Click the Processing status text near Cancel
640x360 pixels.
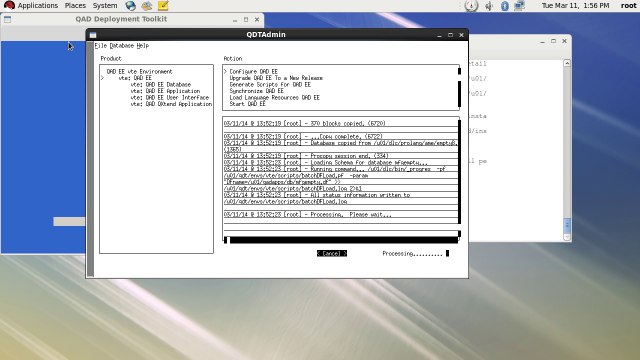(412, 254)
